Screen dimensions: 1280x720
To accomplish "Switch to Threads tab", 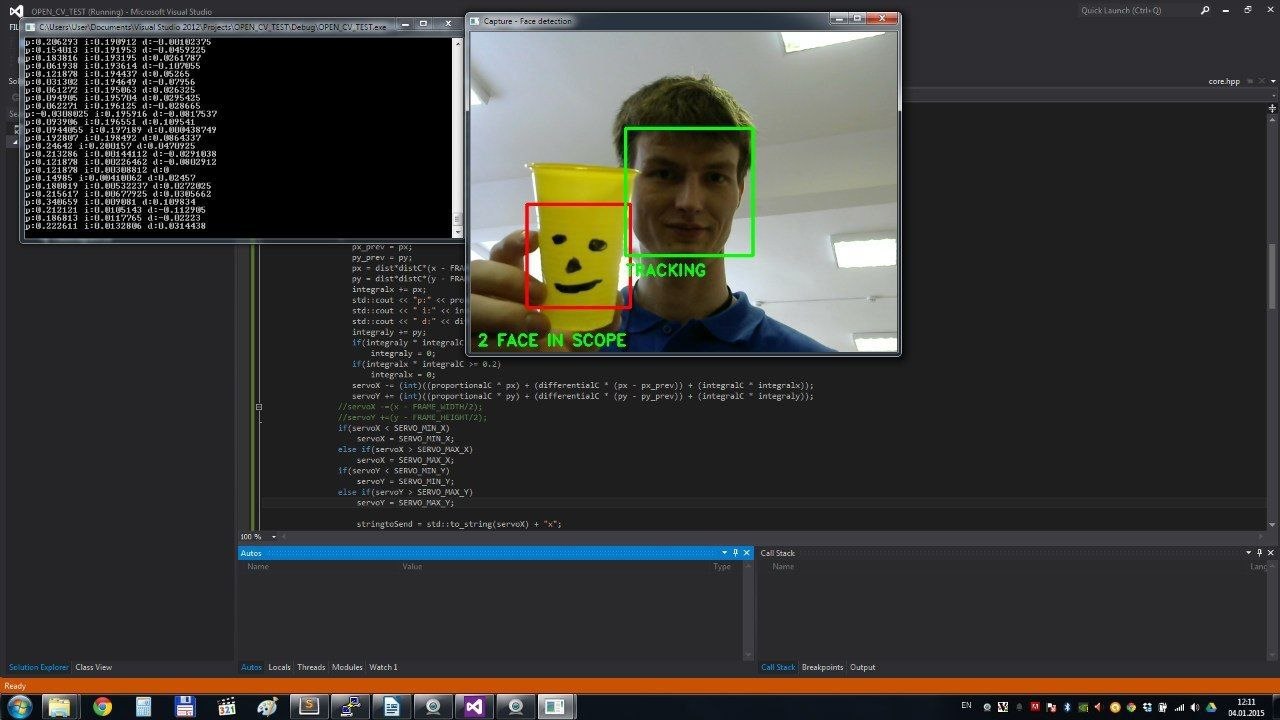I will point(311,667).
